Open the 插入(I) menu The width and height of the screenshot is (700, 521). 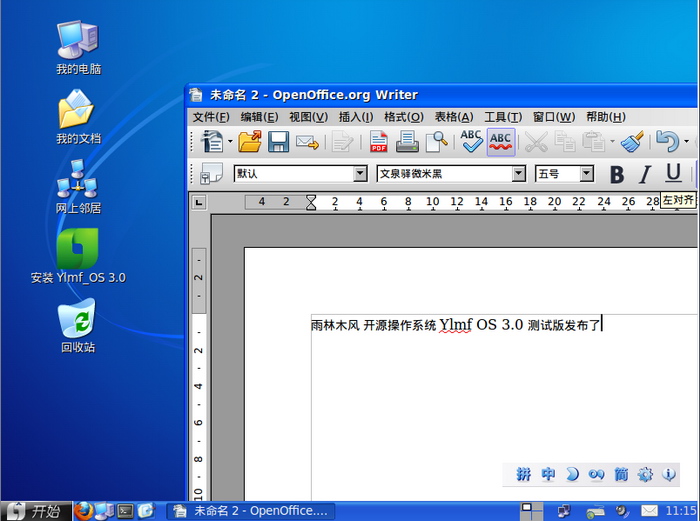(x=356, y=117)
